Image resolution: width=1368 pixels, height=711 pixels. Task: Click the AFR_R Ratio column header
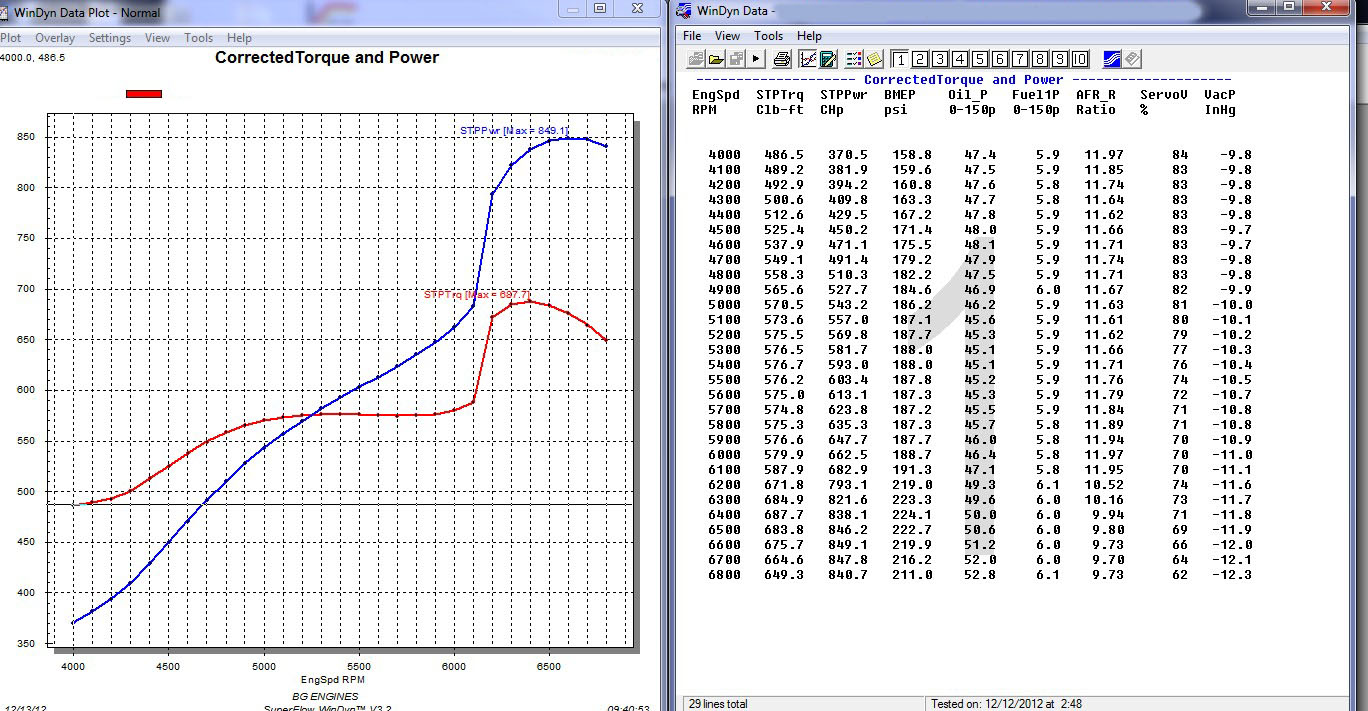[1096, 102]
